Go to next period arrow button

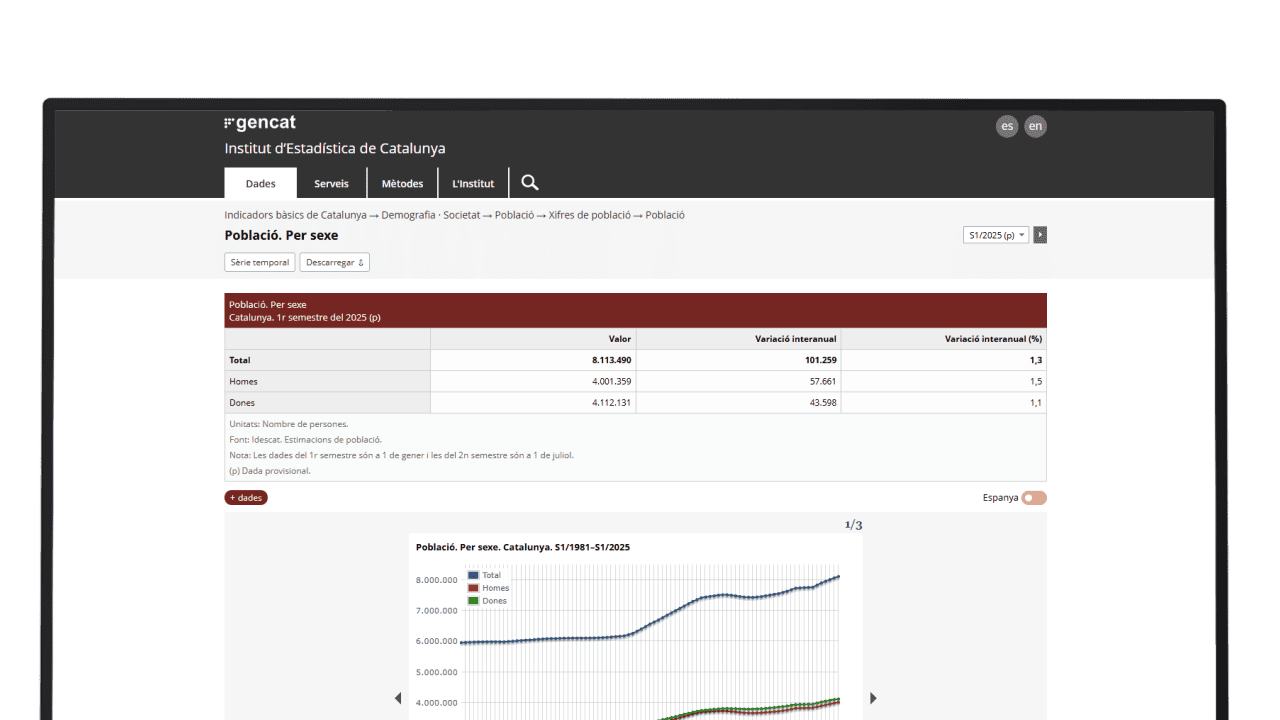[1040, 235]
